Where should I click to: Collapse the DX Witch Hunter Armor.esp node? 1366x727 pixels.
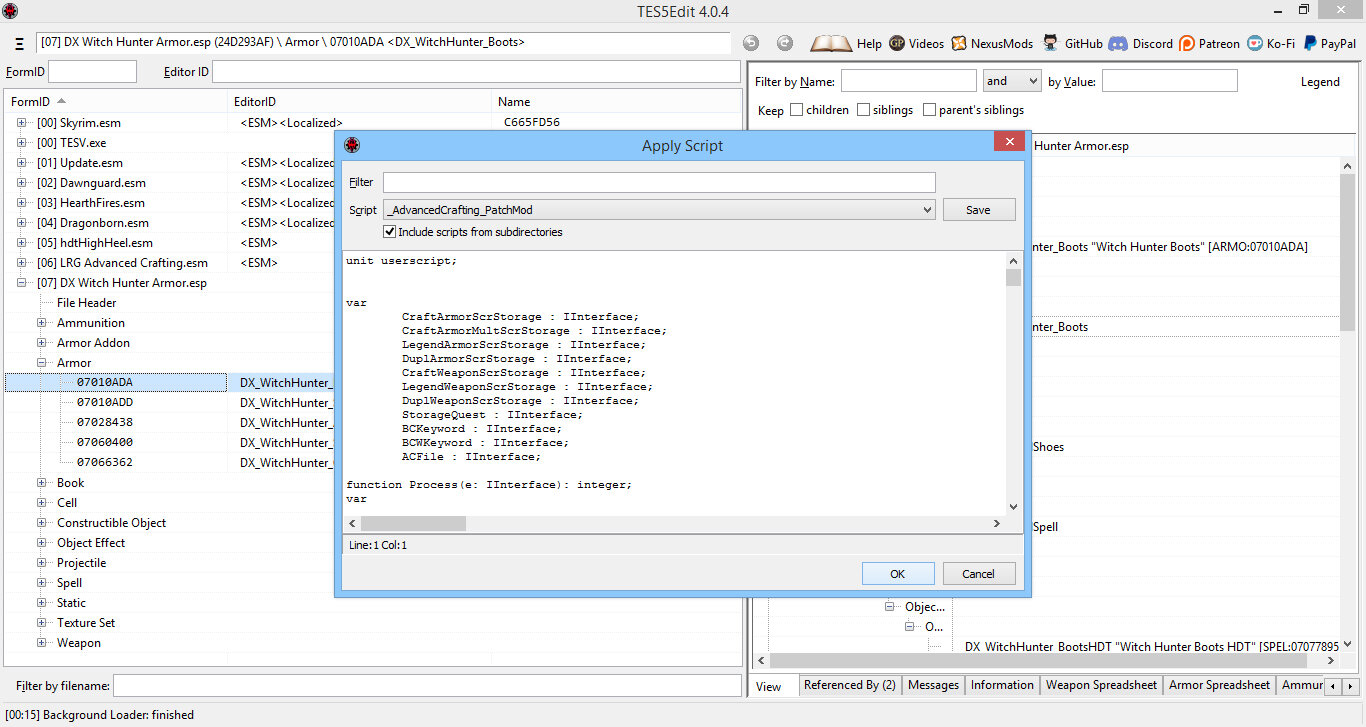point(22,283)
